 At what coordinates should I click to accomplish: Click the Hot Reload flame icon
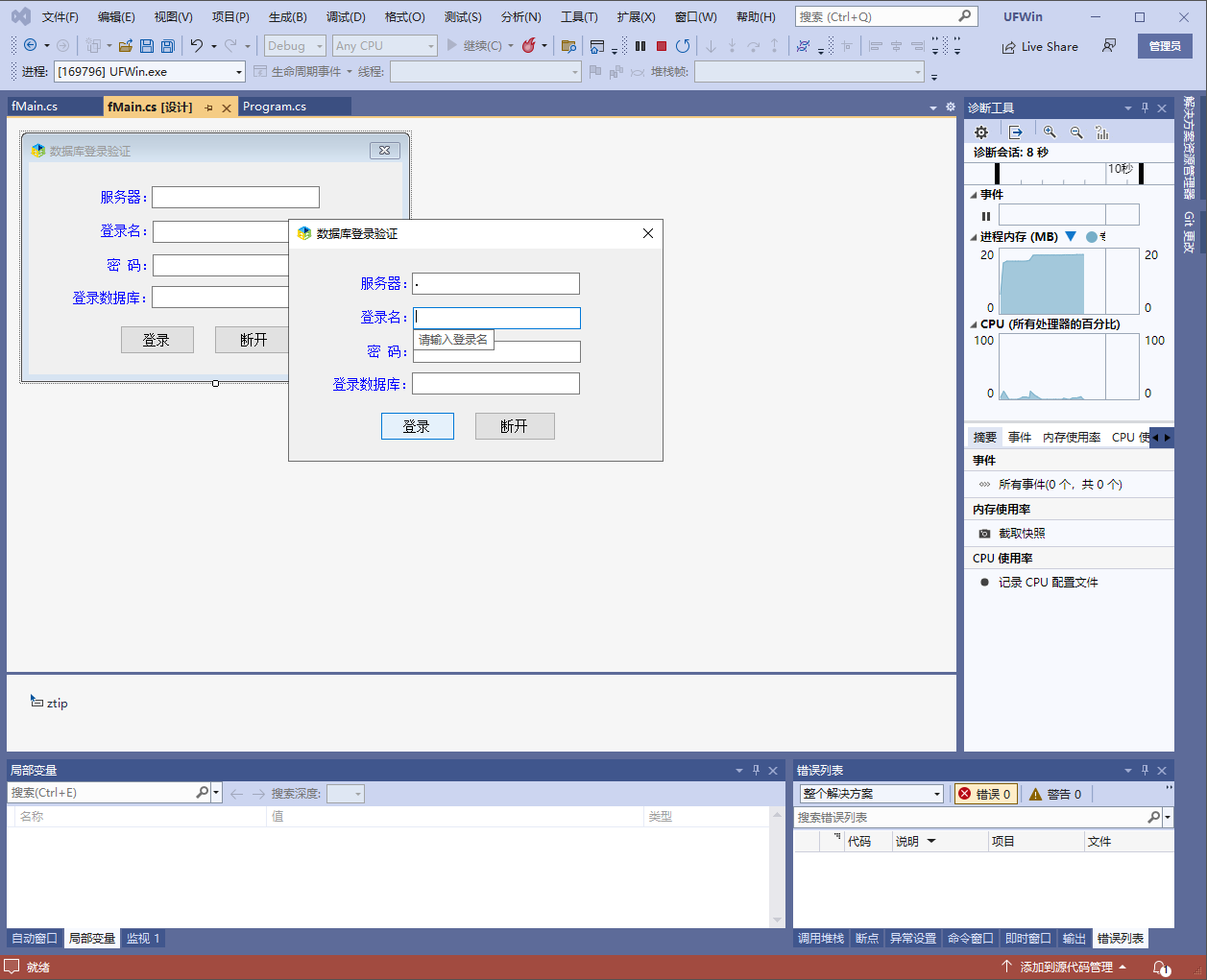[x=528, y=46]
